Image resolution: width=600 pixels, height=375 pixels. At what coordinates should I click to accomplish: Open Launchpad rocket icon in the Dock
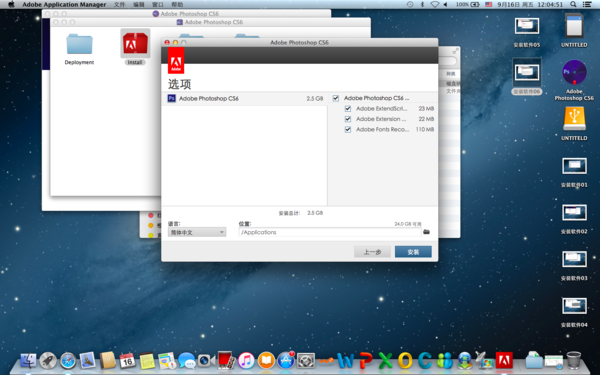tap(48, 360)
